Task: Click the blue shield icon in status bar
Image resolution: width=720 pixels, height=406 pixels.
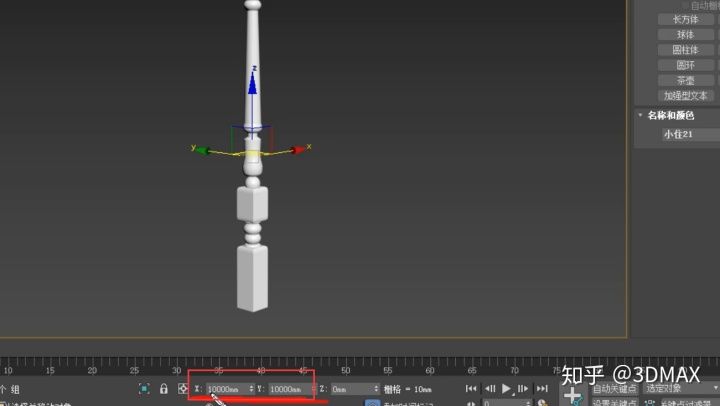Action: [372, 403]
